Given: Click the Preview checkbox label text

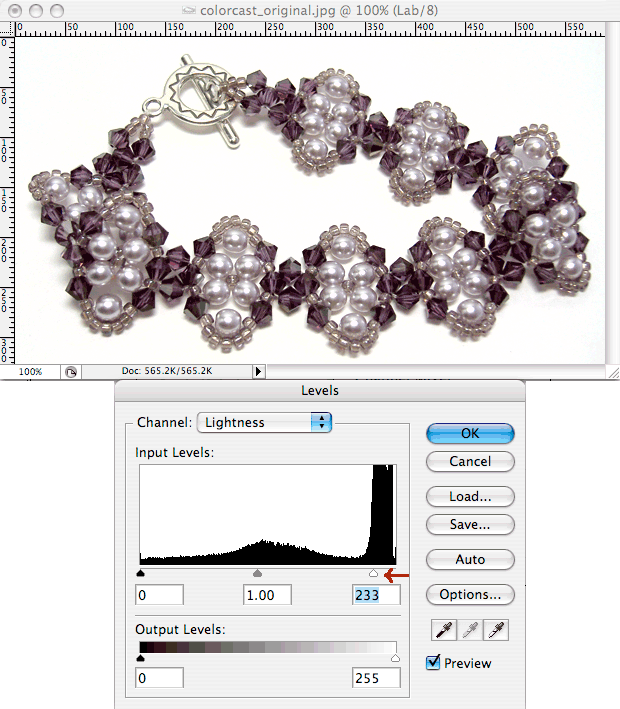Looking at the screenshot, I should pos(468,663).
